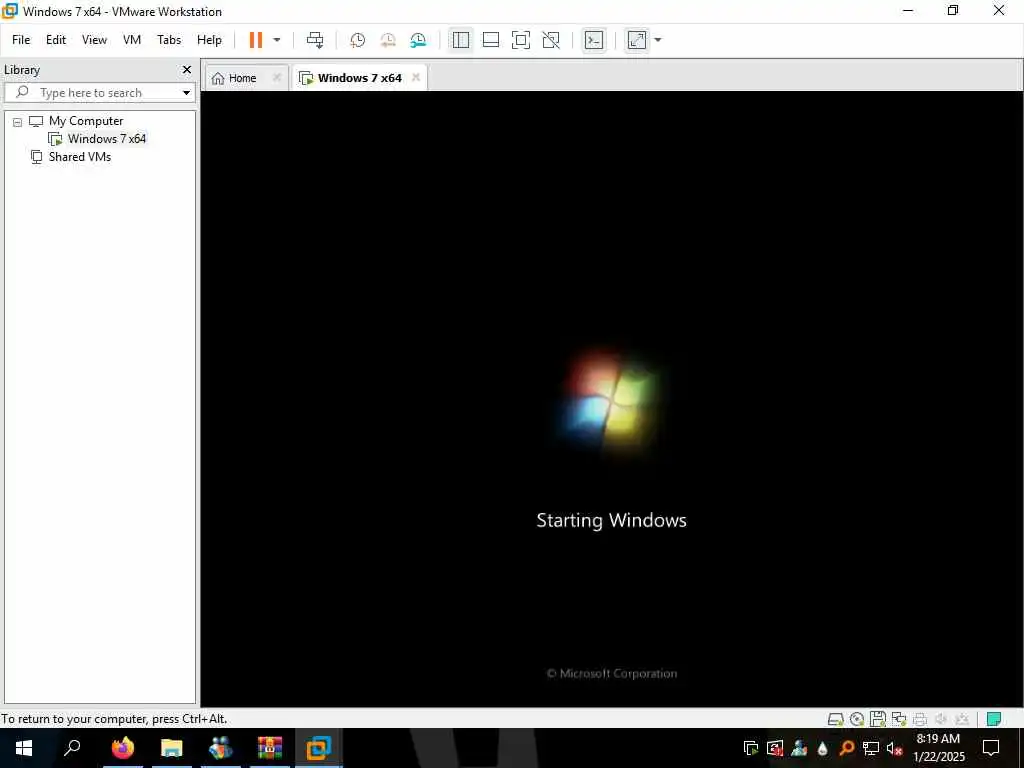
Task: Launch Firefox from the taskbar
Action: coord(122,748)
